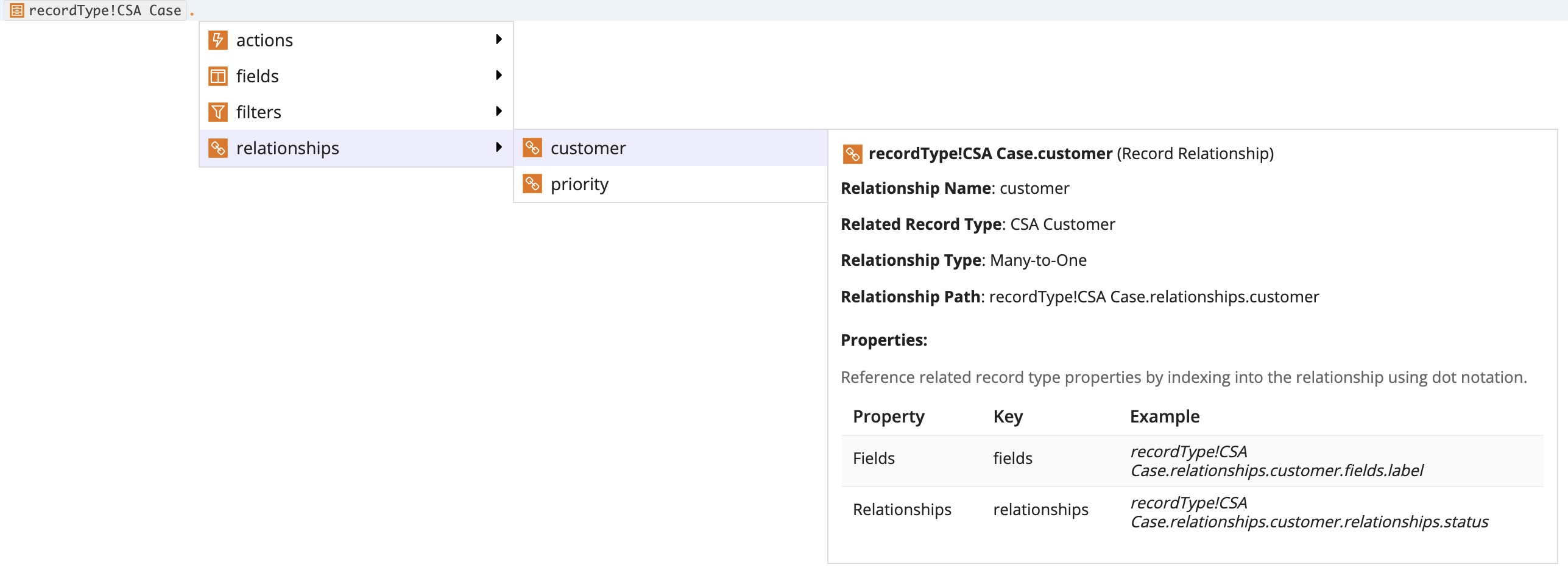Viewport: 1568px width, 567px height.
Task: Expand the relationships submenu arrow
Action: [499, 148]
